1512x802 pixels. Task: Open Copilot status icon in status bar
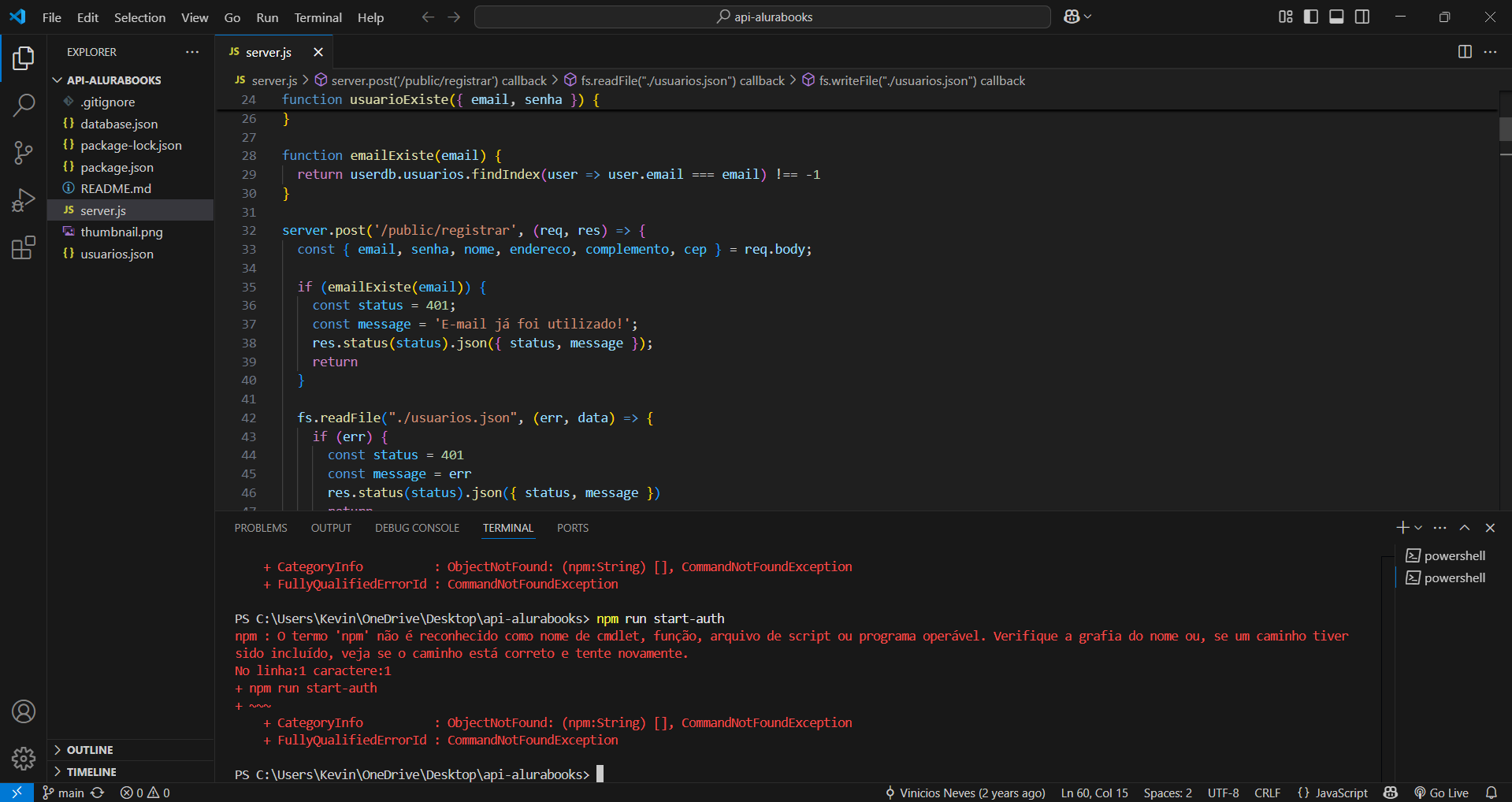coord(1391,793)
